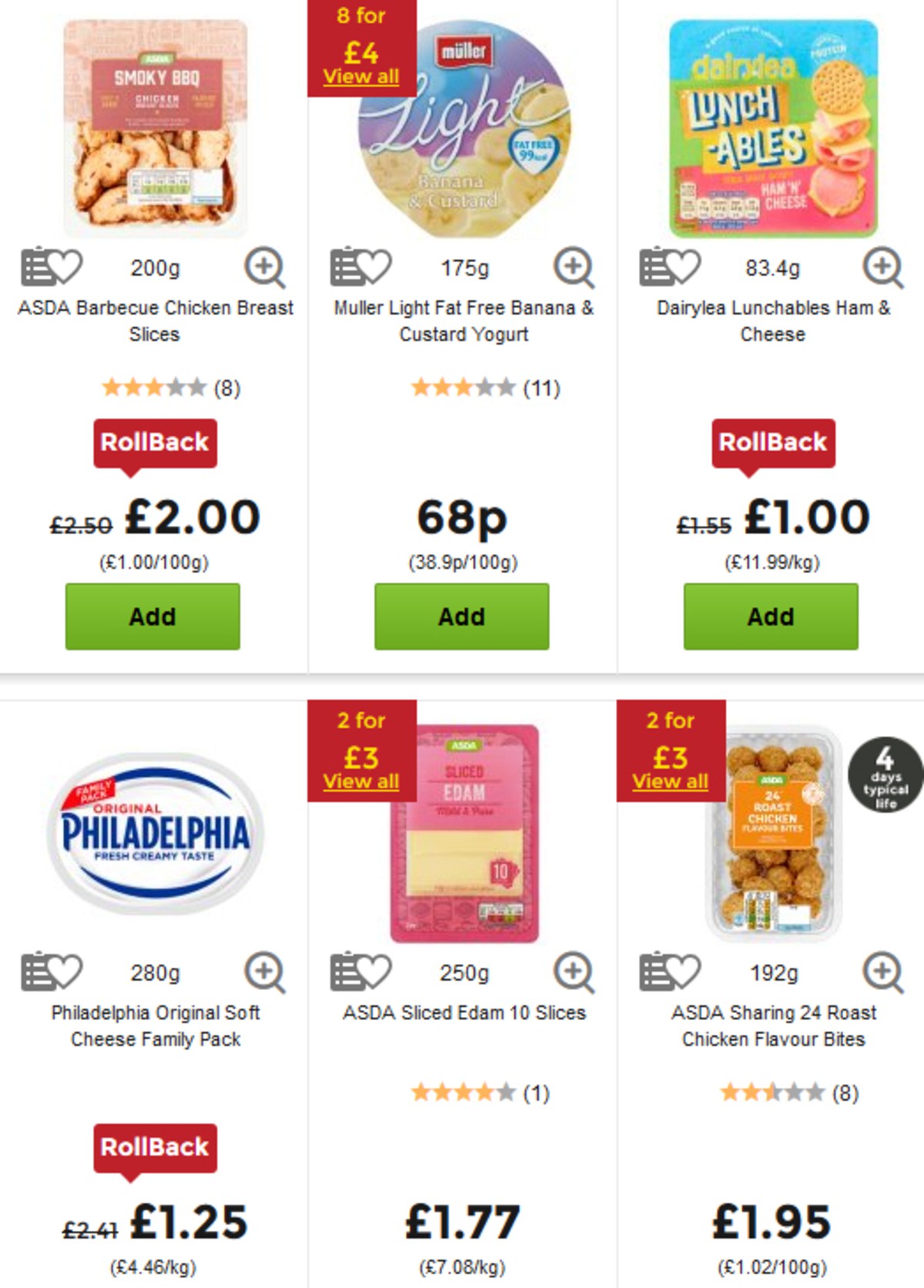Add Muller Light yogurt to shopping list

pos(342,269)
